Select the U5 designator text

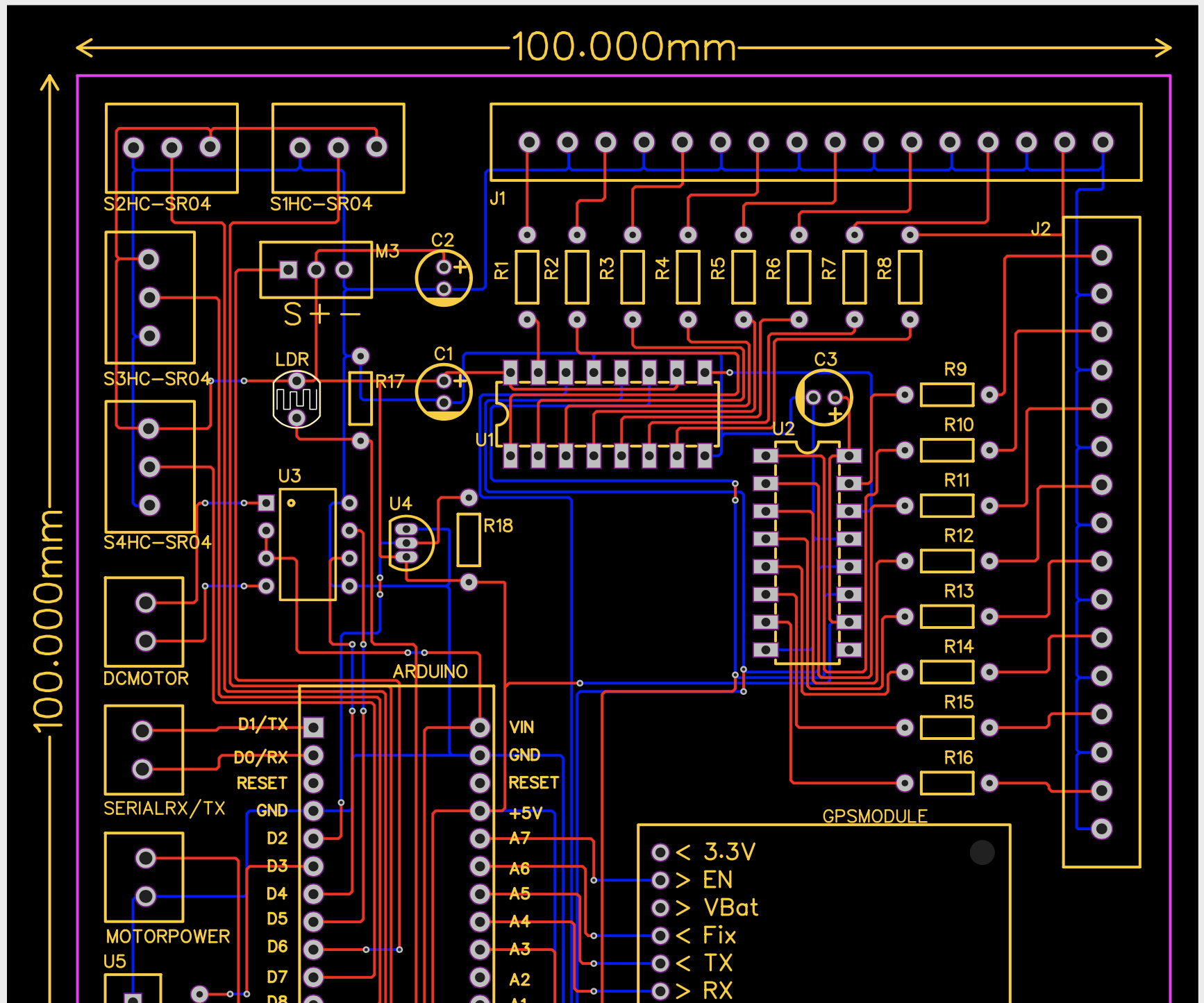(115, 961)
